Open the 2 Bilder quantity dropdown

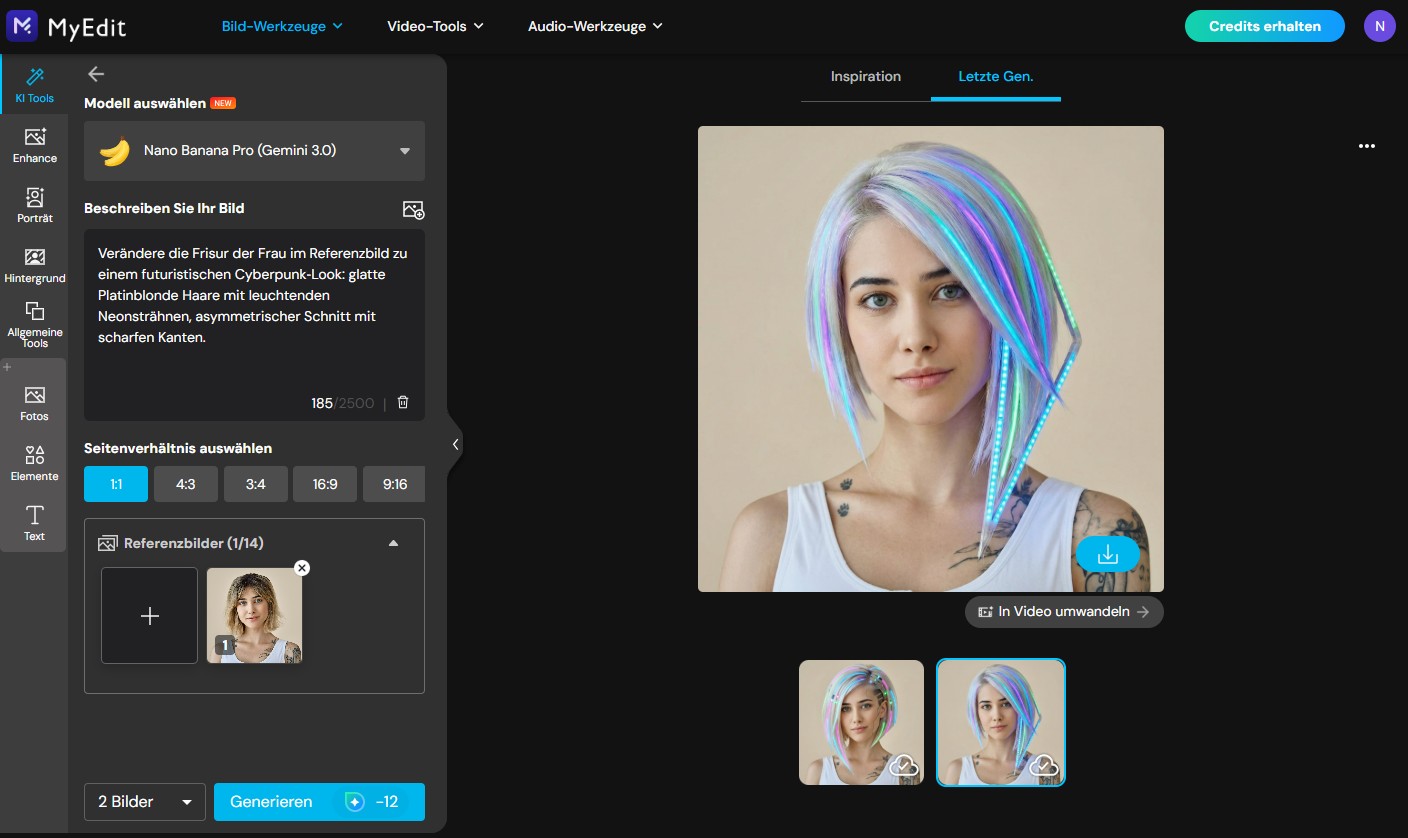point(144,801)
